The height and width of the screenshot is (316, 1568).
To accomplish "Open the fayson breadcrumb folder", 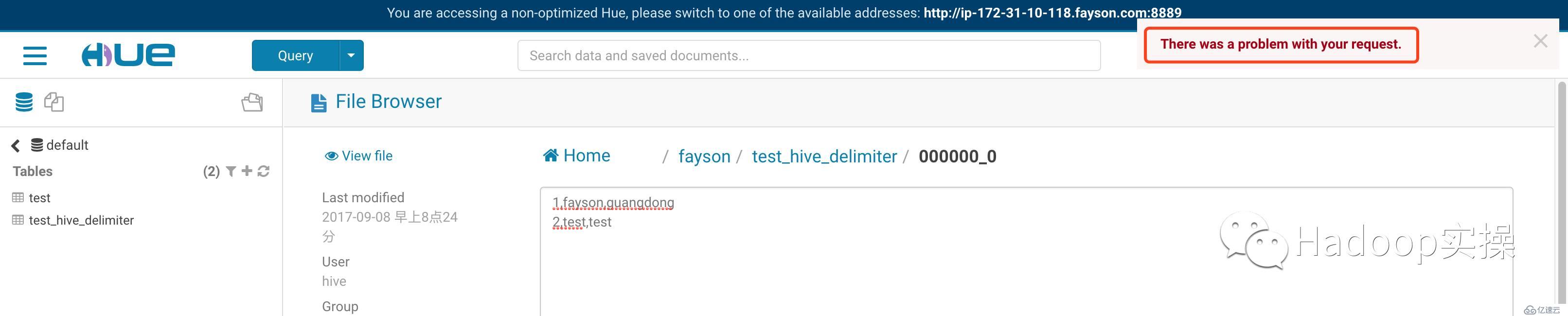I will 704,157.
